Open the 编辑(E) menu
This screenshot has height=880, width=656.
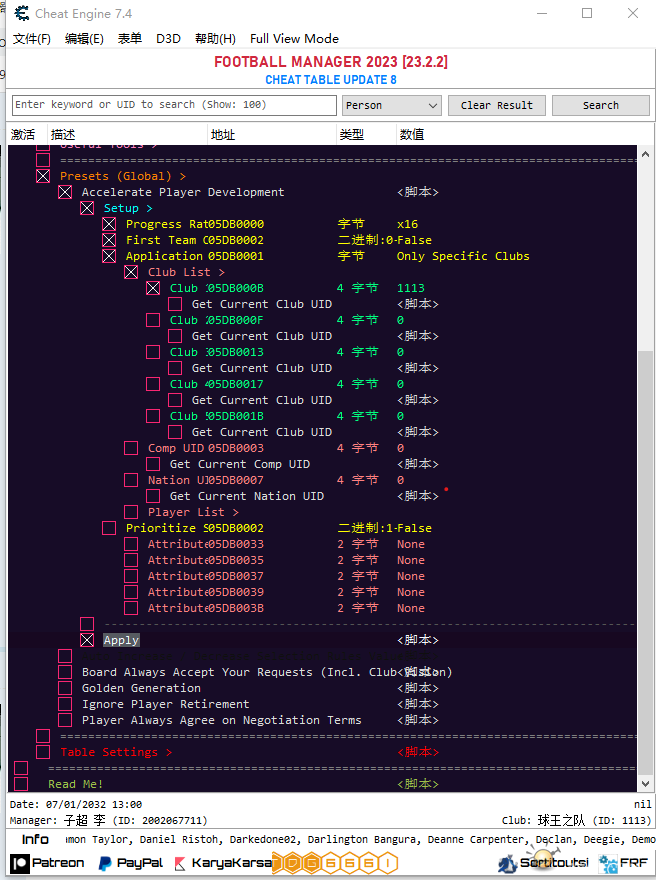pyautogui.click(x=84, y=39)
